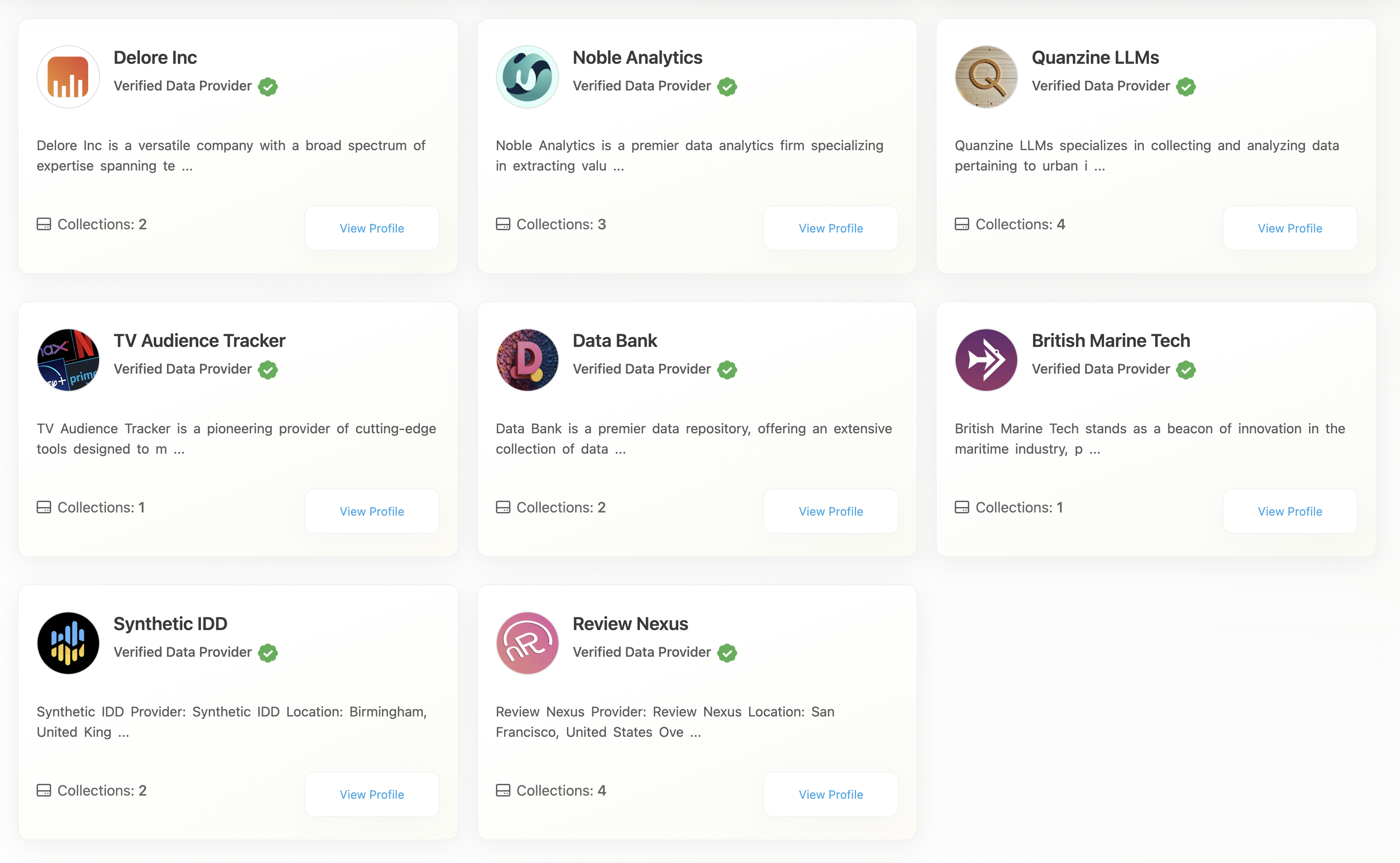Click the TV Audience Tracker logo

click(68, 360)
